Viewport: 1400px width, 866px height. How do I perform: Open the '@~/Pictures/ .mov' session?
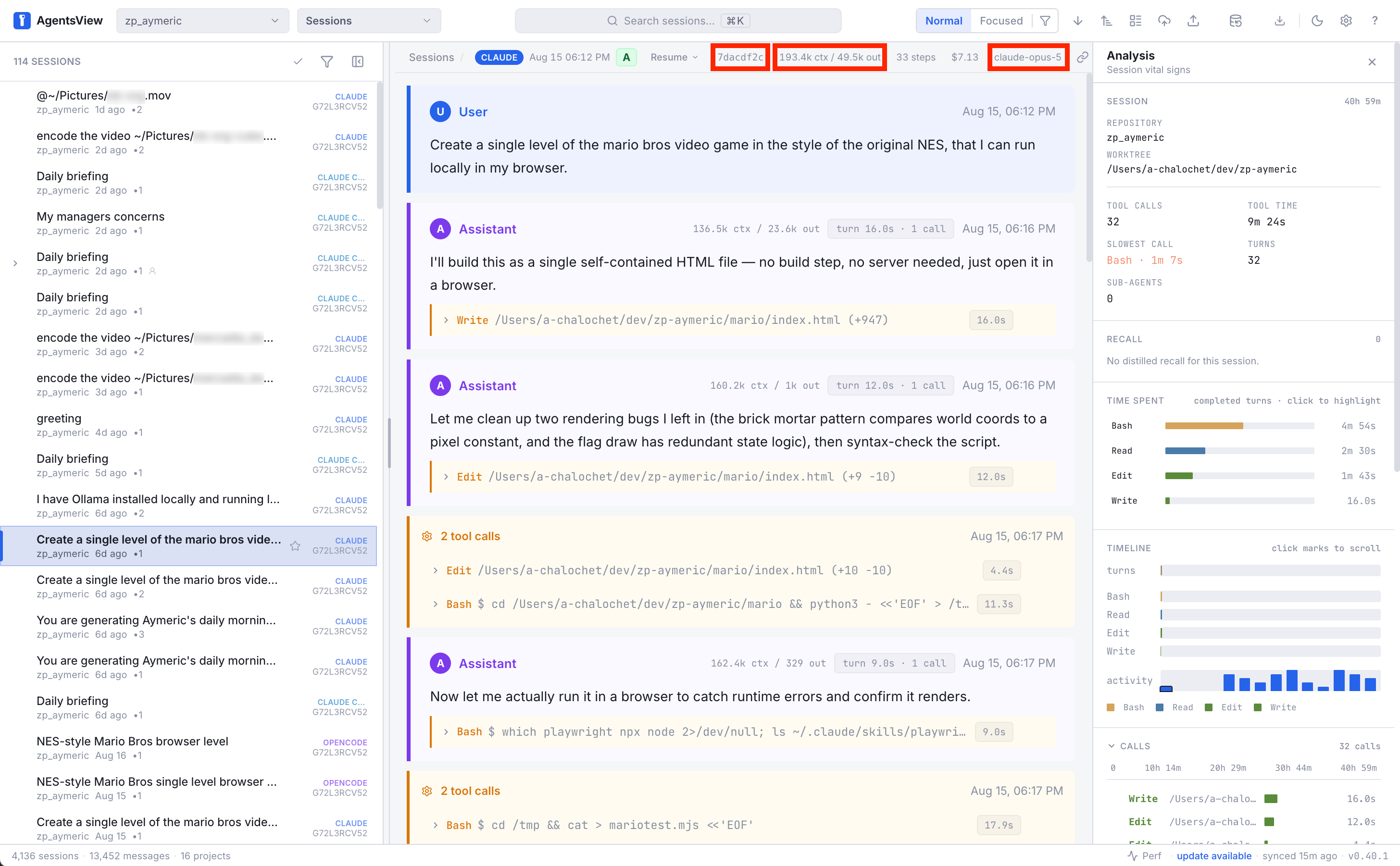[x=189, y=102]
